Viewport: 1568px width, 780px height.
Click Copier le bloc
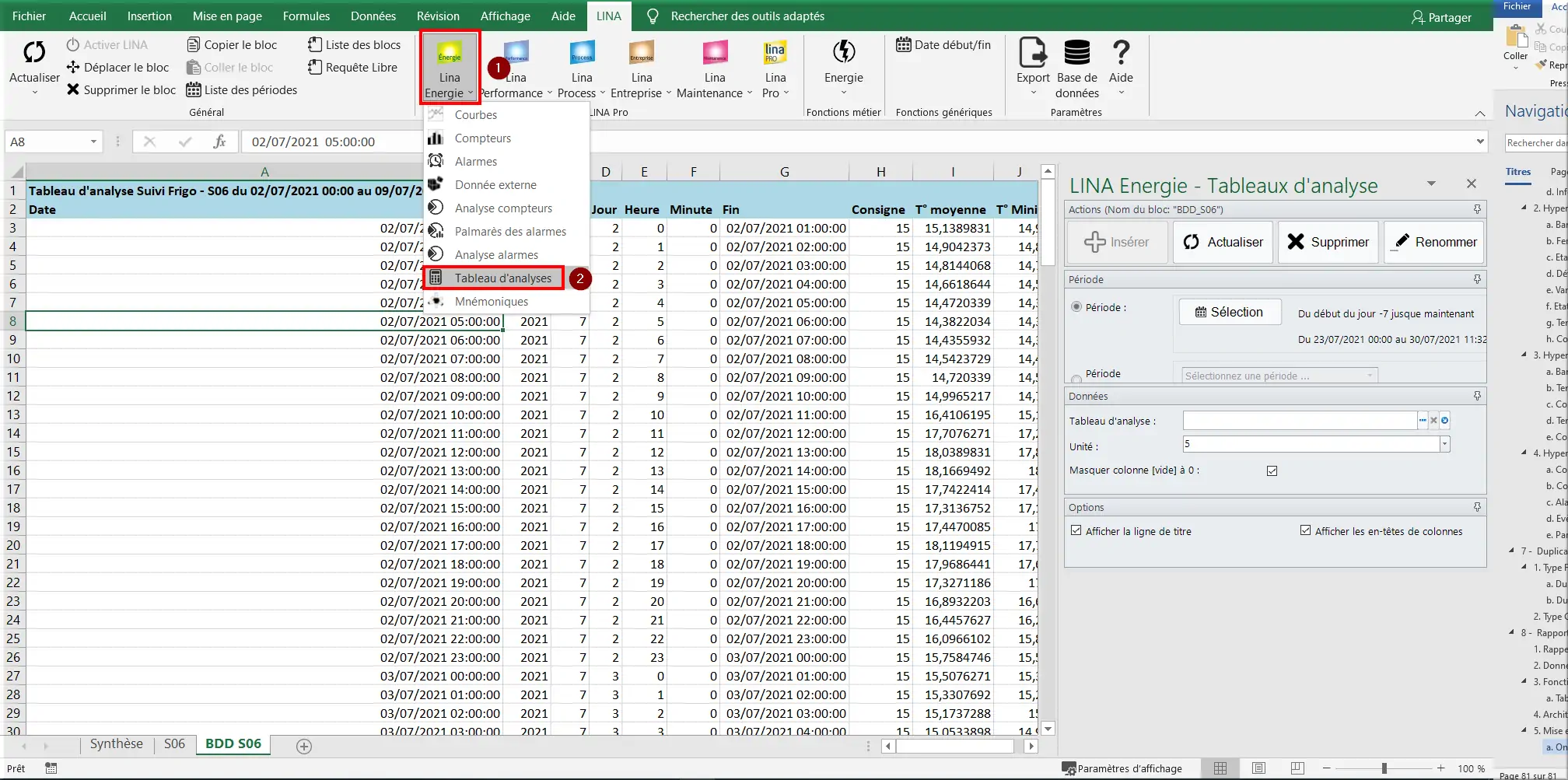pyautogui.click(x=233, y=45)
